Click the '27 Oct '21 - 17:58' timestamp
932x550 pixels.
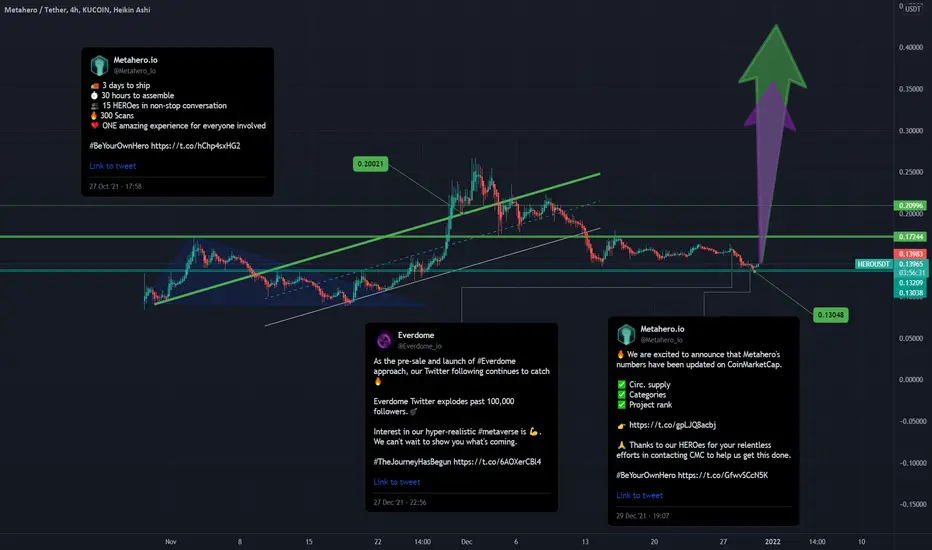pos(115,186)
